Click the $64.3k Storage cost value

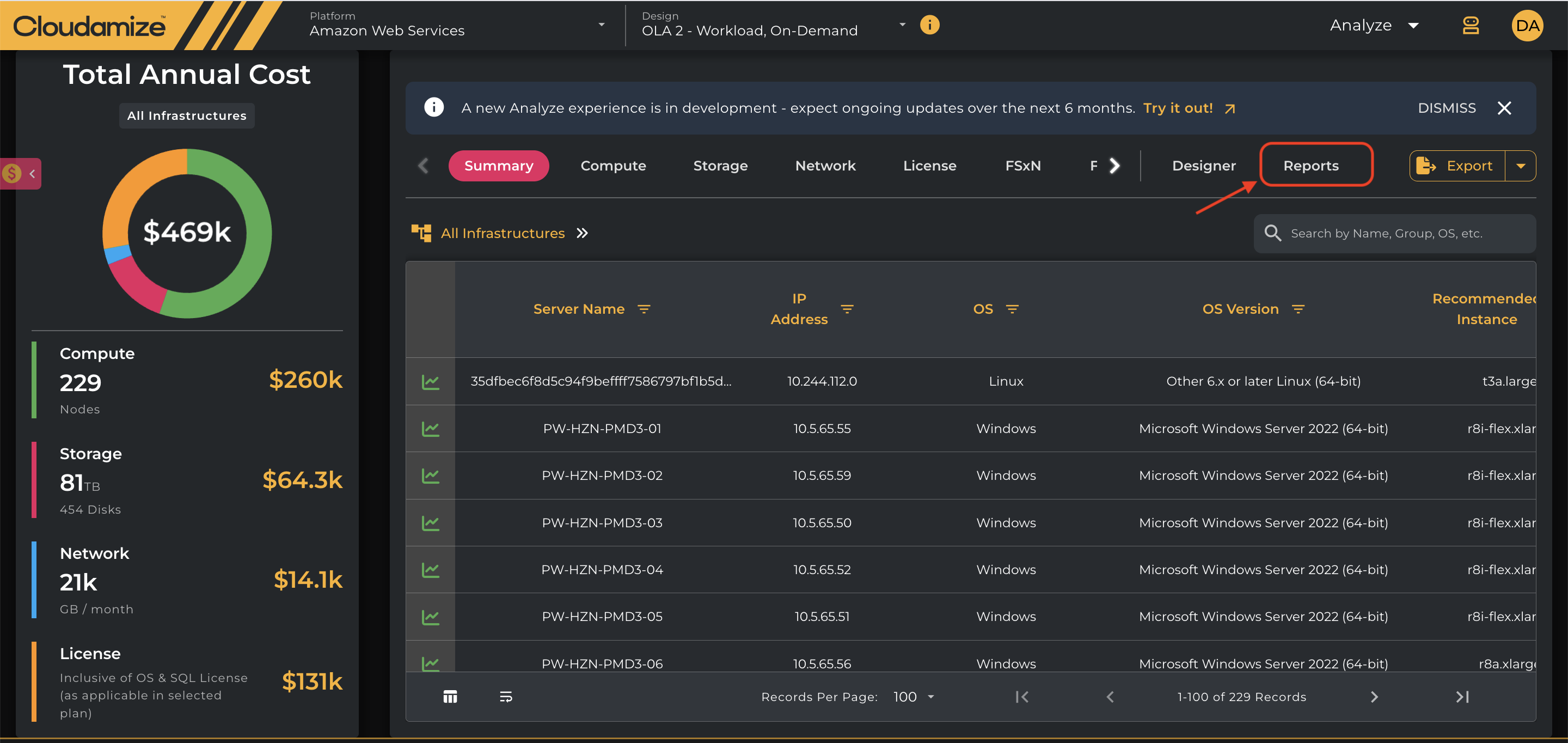click(x=302, y=480)
